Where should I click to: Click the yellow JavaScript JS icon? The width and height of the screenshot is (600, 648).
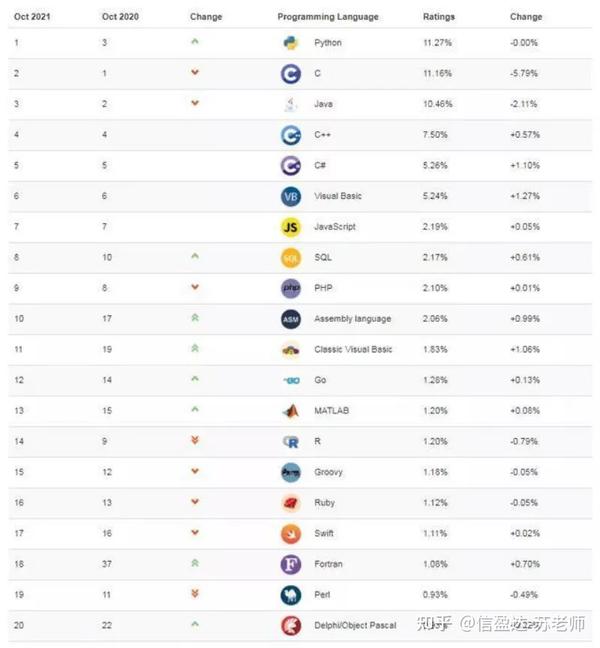click(x=290, y=227)
